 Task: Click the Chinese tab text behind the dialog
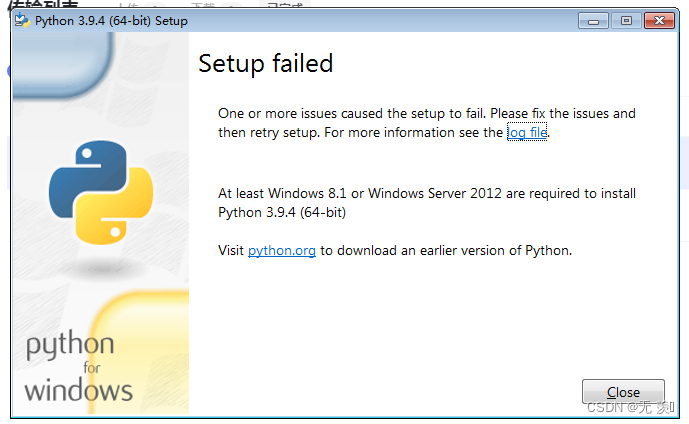(43, 4)
